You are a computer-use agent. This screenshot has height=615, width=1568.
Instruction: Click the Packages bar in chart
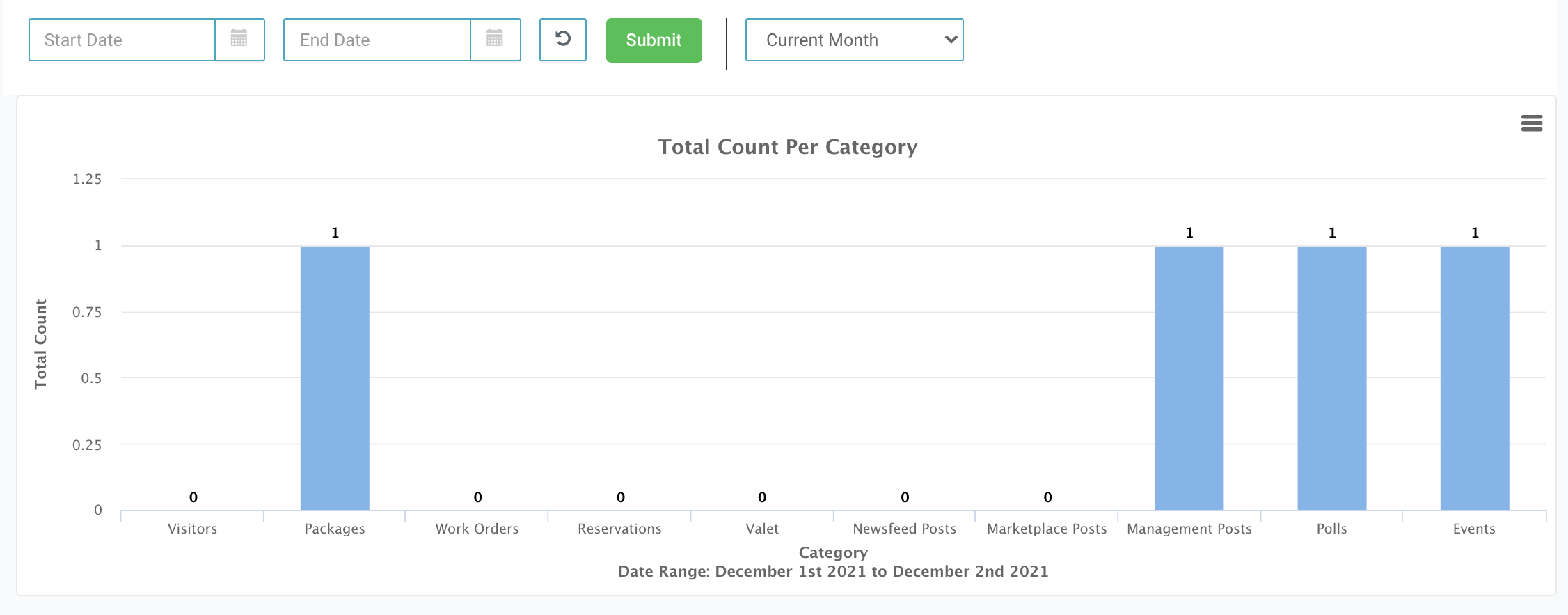coord(335,377)
